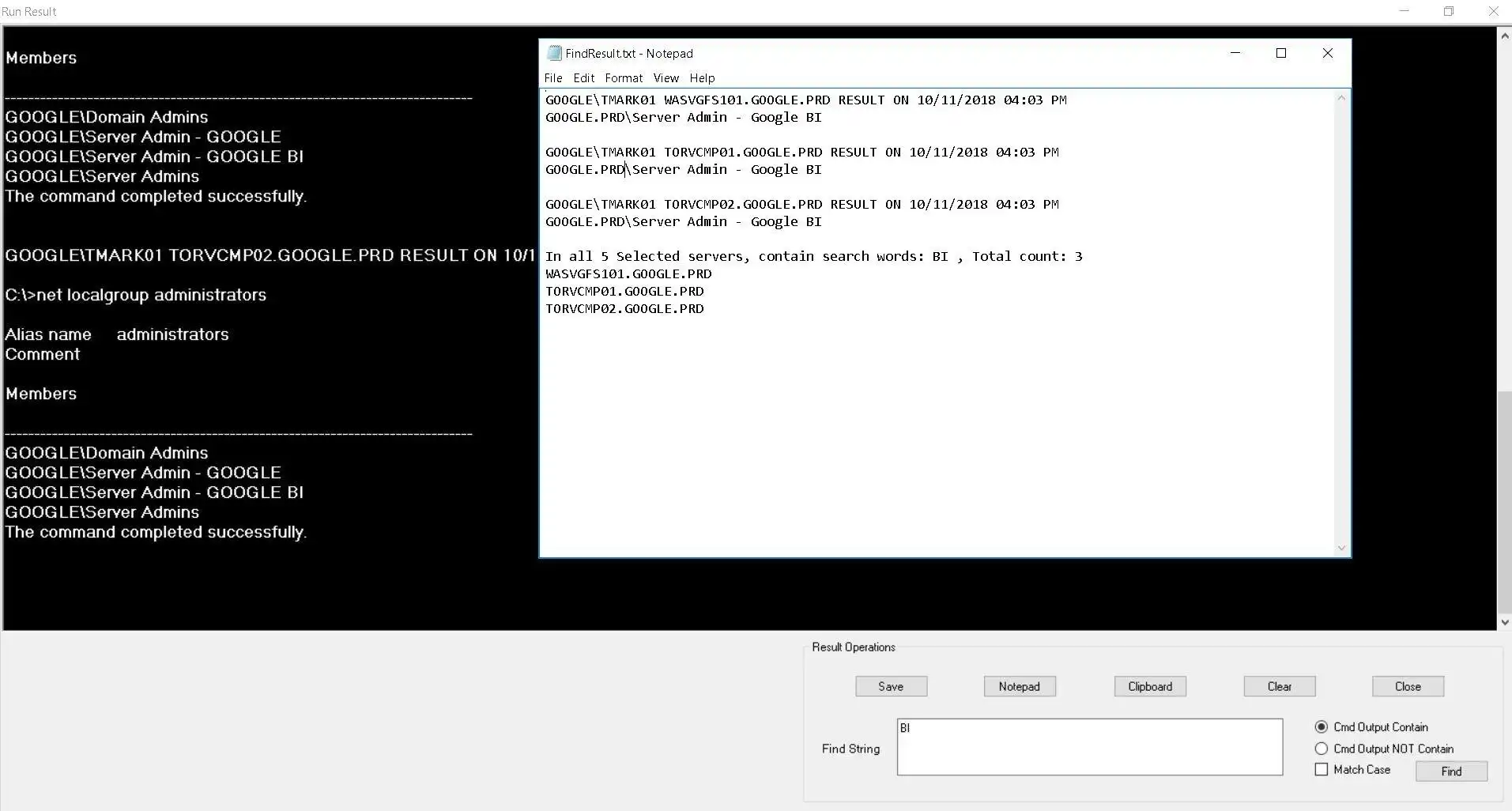Click the 'Comment' line in console output
The height and width of the screenshot is (811, 1512).
pyautogui.click(x=43, y=354)
